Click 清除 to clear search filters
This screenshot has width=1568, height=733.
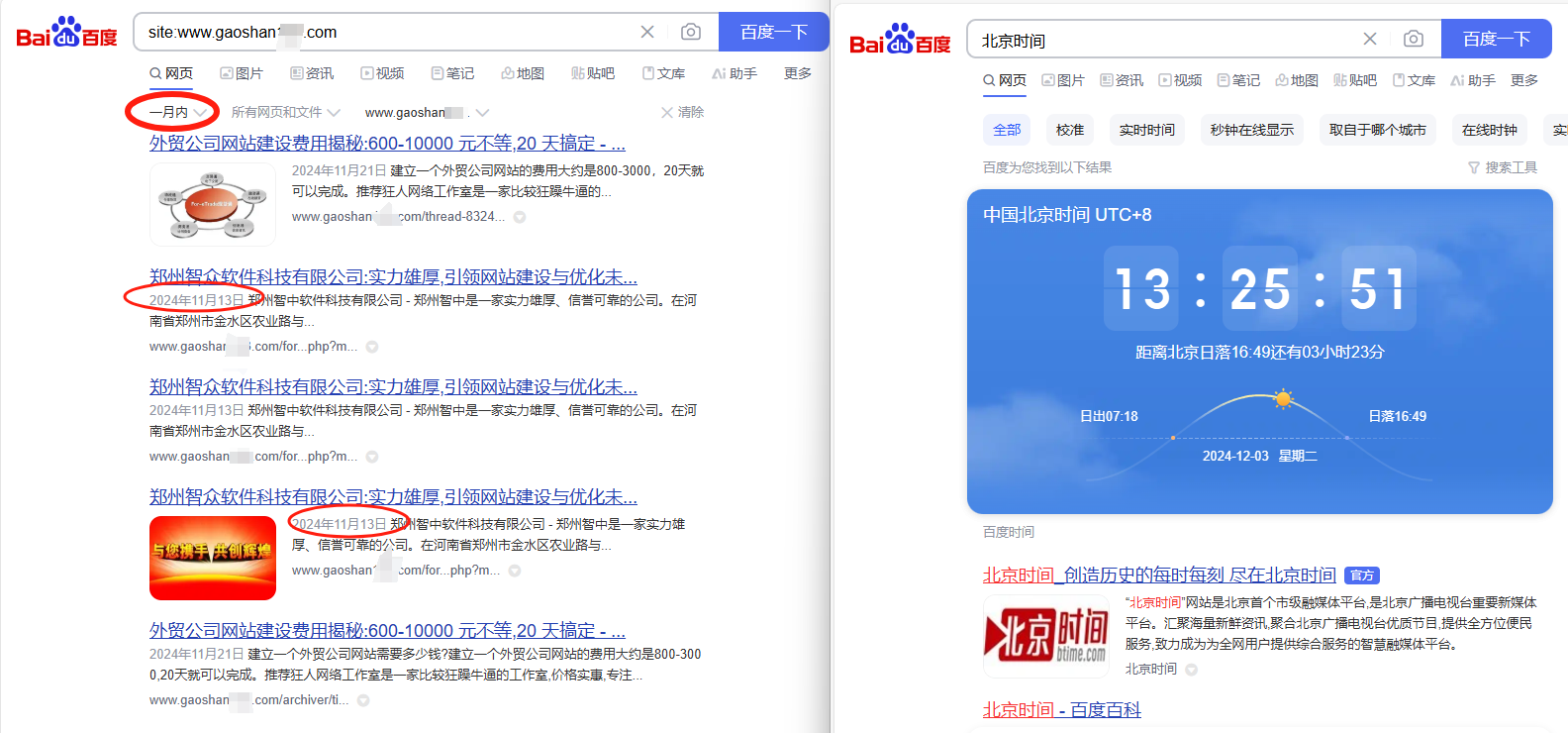[683, 112]
